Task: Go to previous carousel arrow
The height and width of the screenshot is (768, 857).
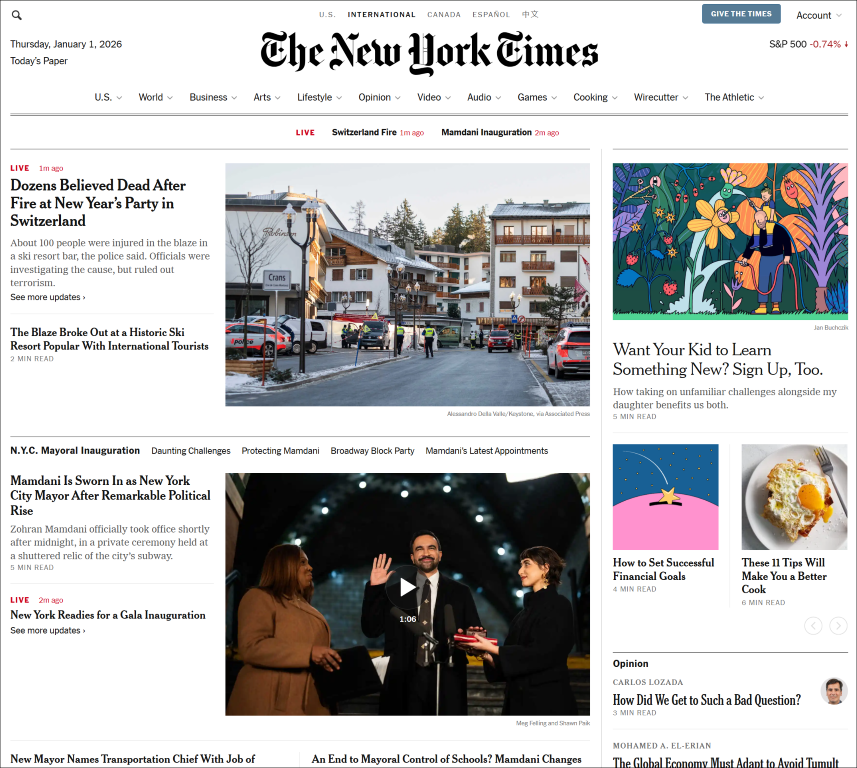Action: (813, 625)
